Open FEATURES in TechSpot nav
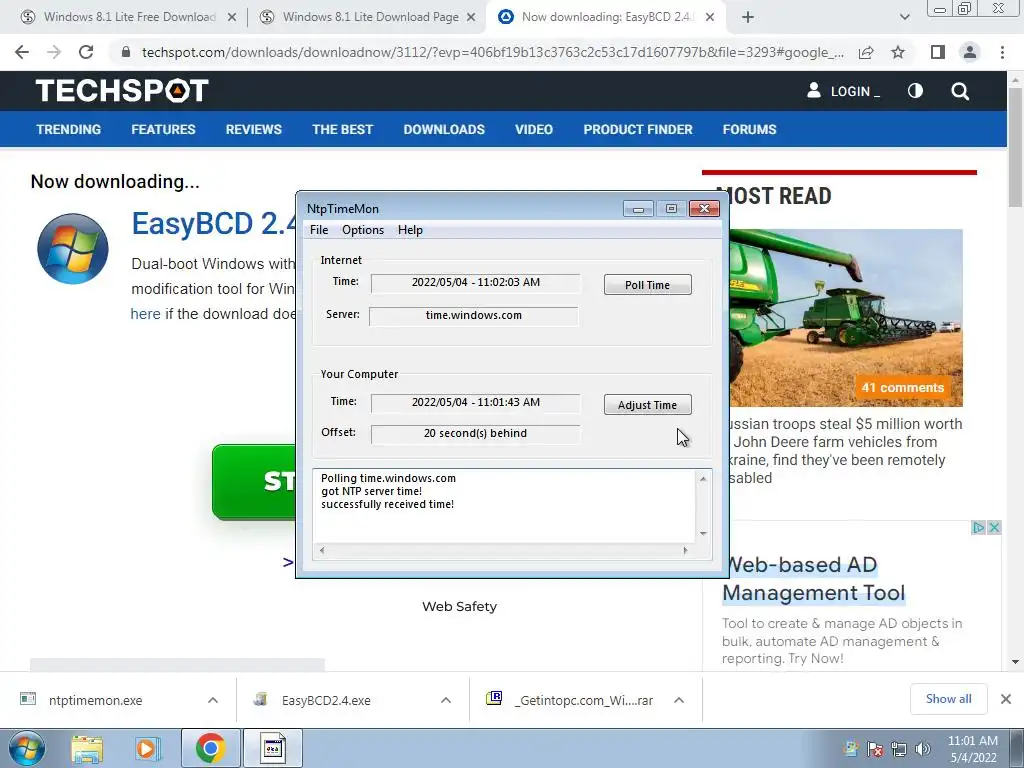This screenshot has width=1024, height=768. tap(163, 129)
